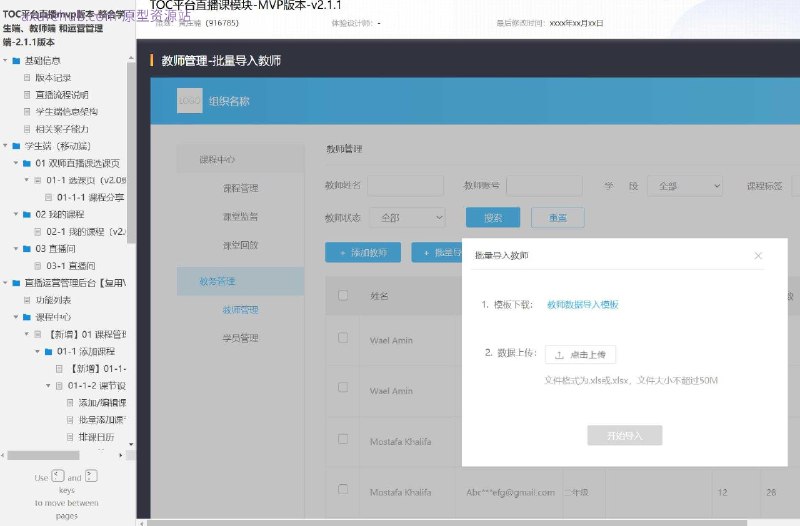Click the folder icon of 课程中心 in tree

[x=27, y=317]
